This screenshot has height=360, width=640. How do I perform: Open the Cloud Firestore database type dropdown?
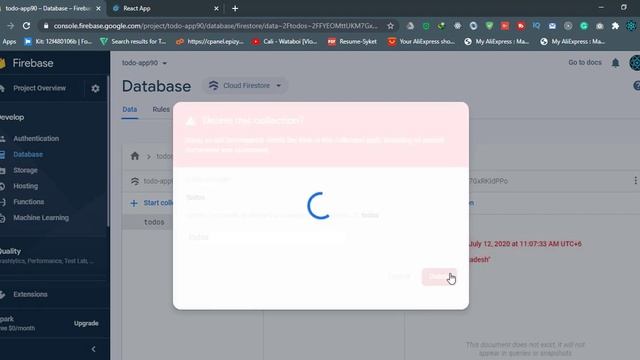tap(245, 86)
